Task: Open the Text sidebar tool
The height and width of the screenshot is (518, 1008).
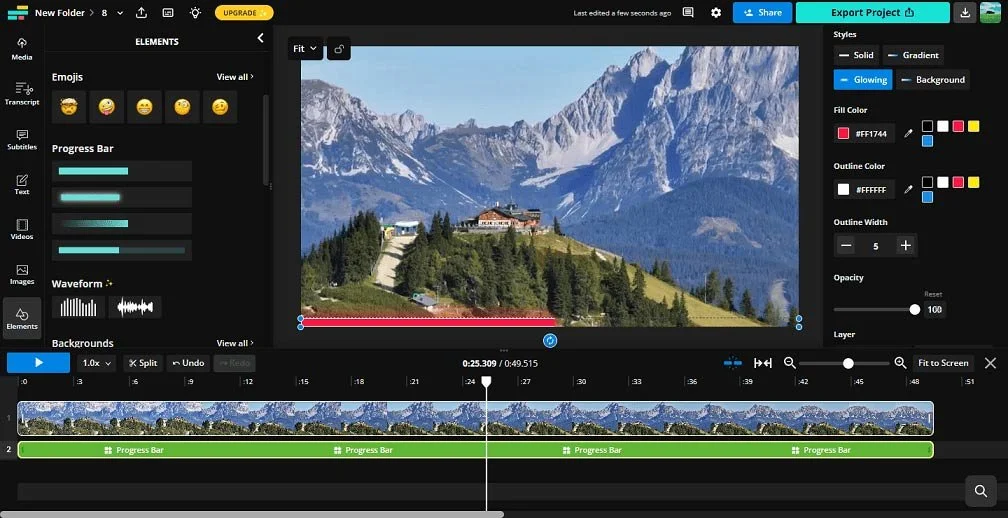Action: pos(22,184)
